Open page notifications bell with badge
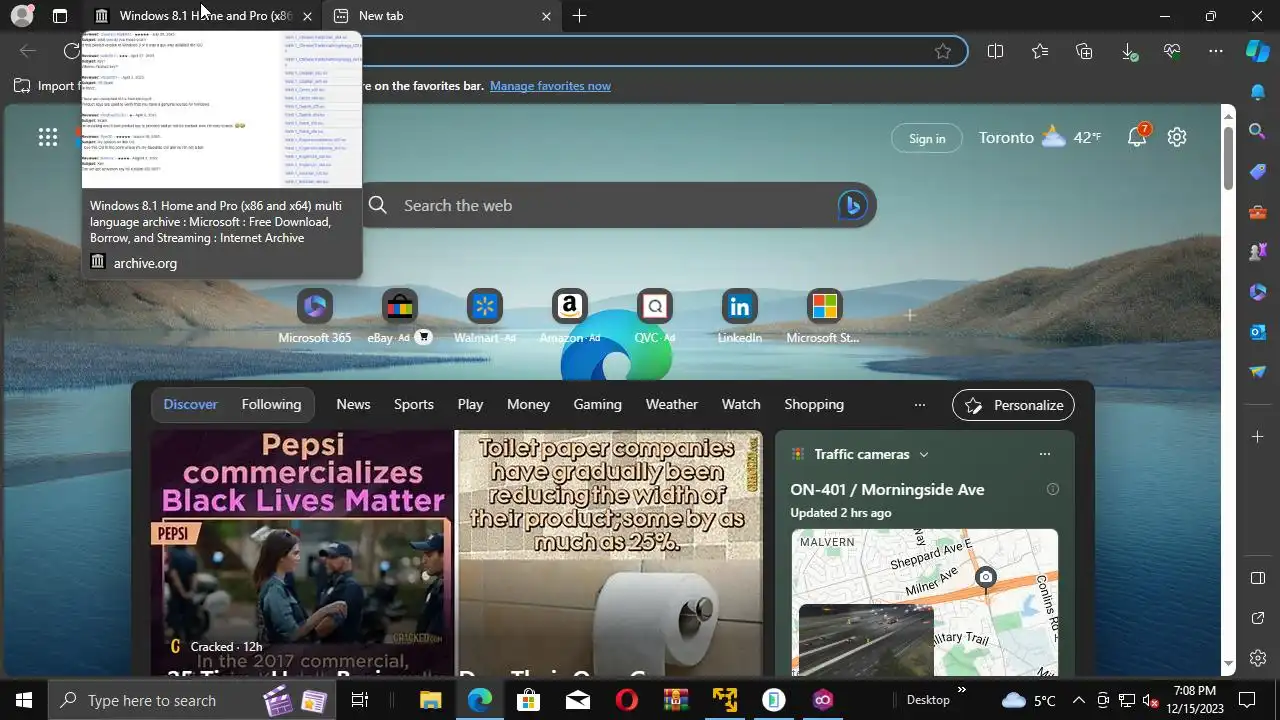 click(x=1138, y=137)
